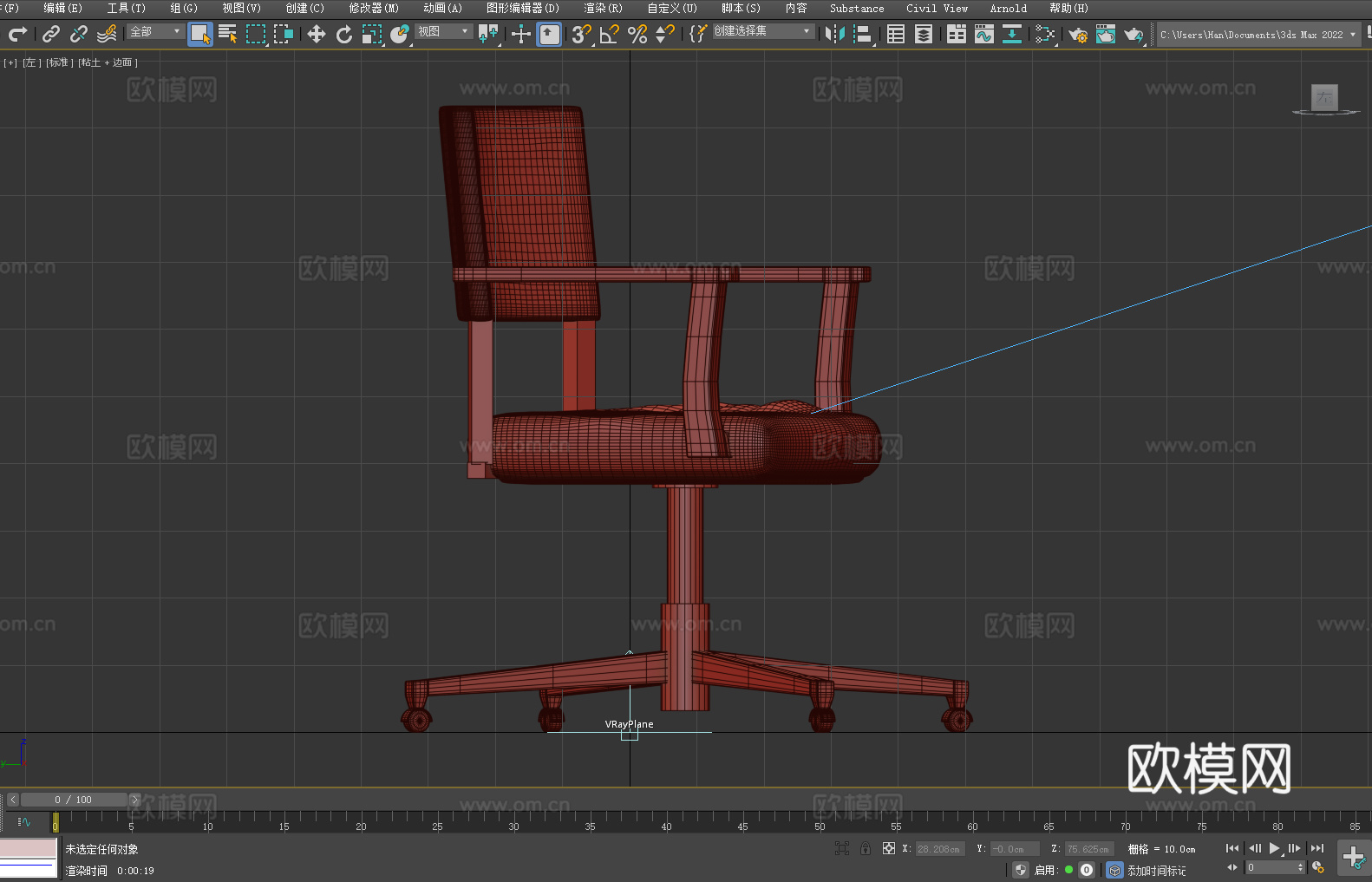The height and width of the screenshot is (882, 1372).
Task: Click the Align tool icon
Action: tap(863, 34)
